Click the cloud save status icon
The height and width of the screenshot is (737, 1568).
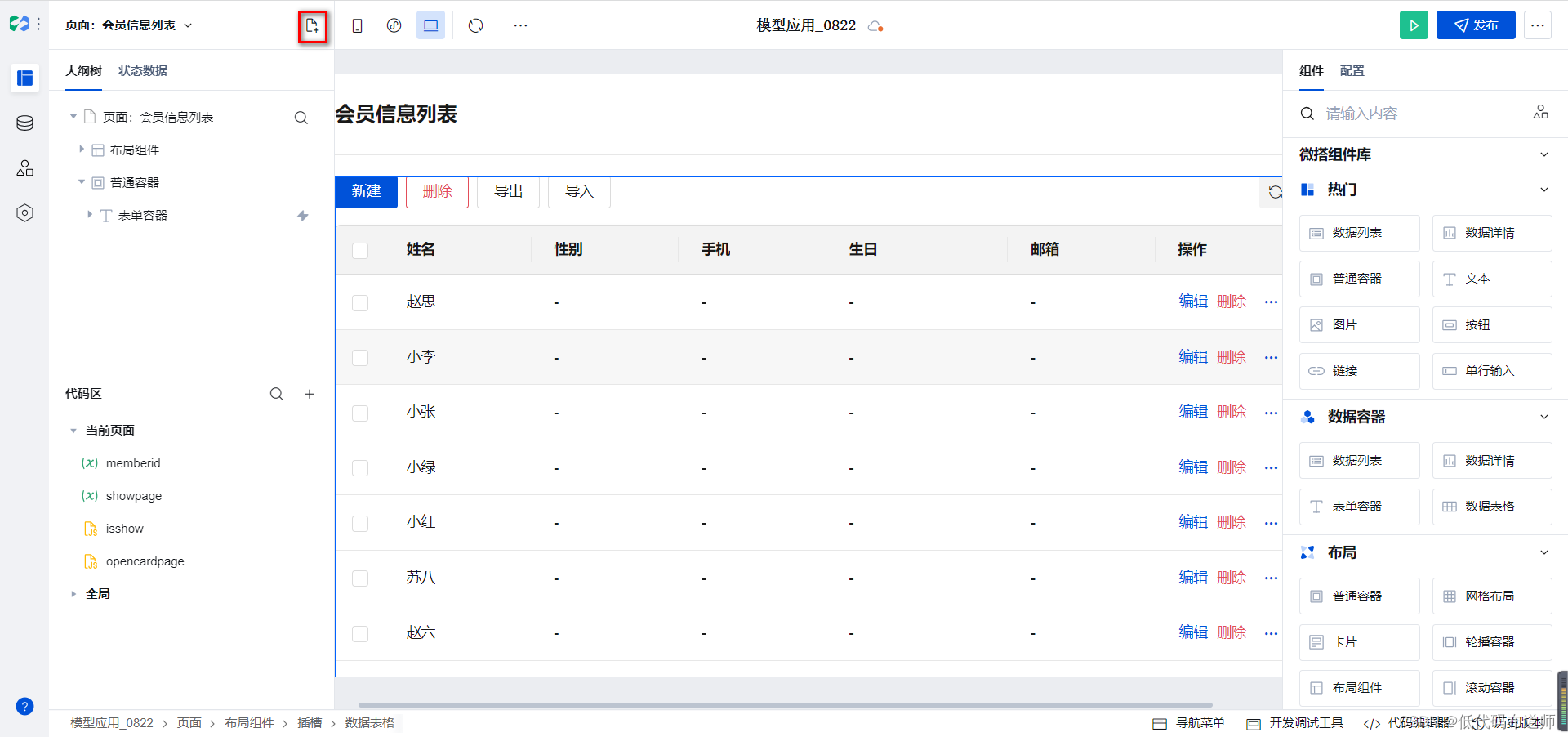pyautogui.click(x=875, y=26)
